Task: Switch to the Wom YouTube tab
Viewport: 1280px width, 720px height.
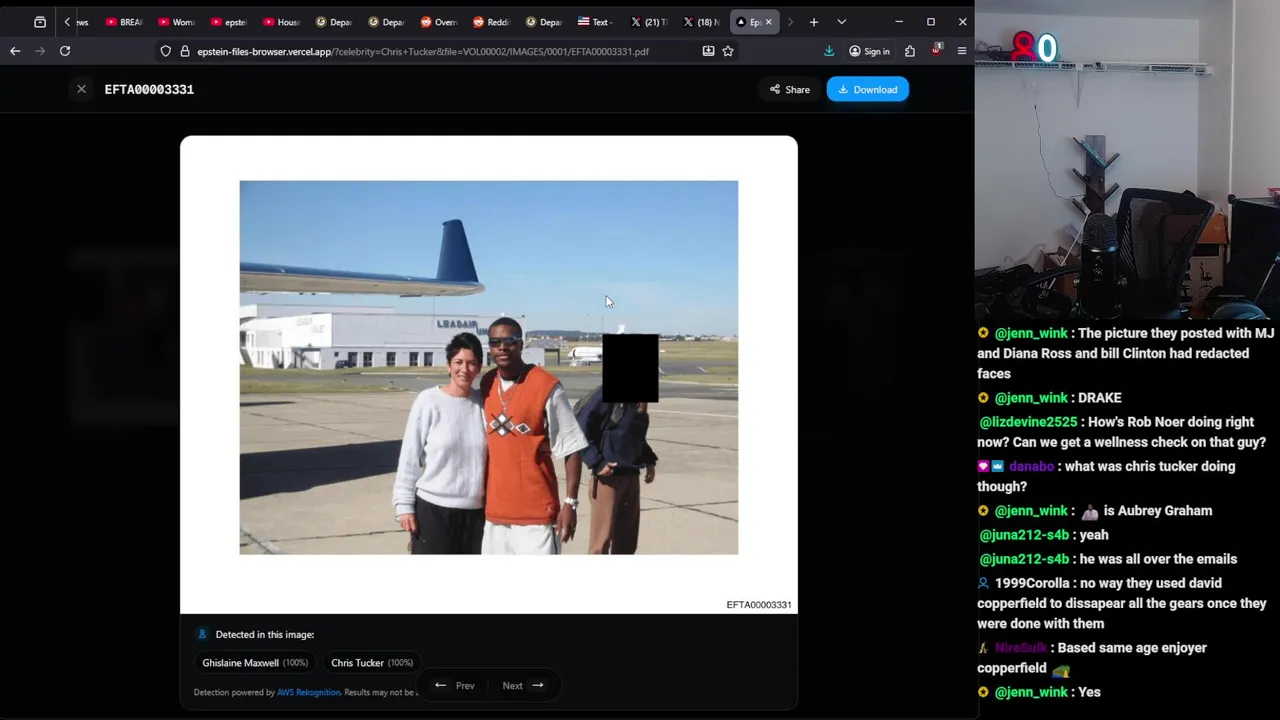Action: [x=176, y=22]
